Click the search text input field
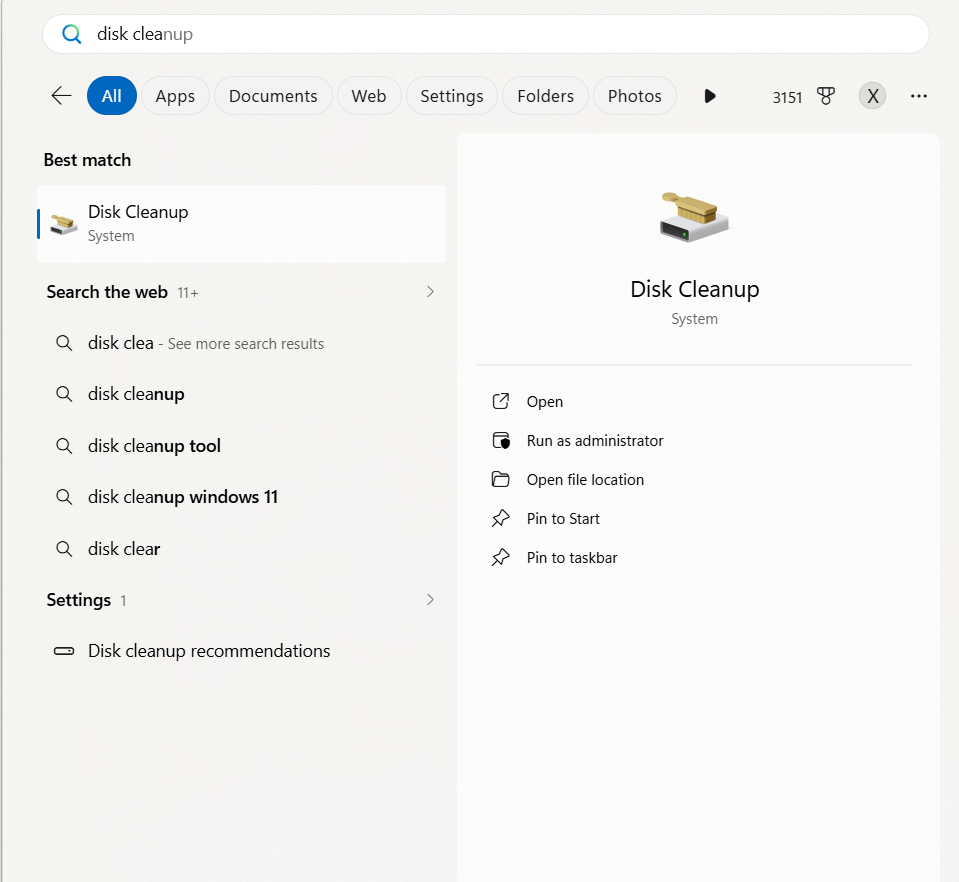Viewport: 959px width, 882px height. click(x=500, y=34)
